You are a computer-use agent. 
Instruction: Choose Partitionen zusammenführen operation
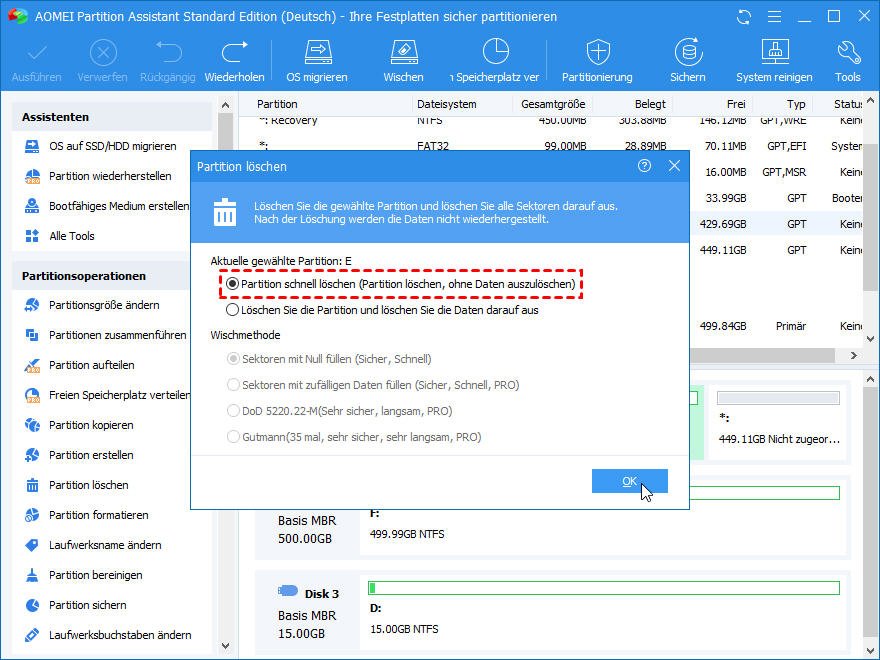106,335
